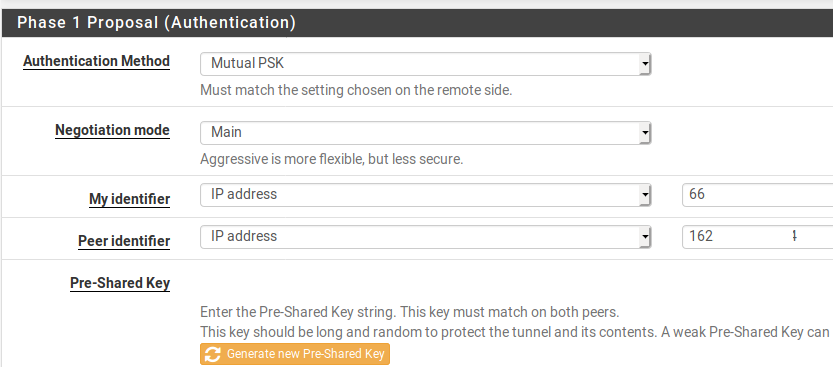
Task: Click the 'Aggressive is more flexible' help text
Action: coord(332,159)
